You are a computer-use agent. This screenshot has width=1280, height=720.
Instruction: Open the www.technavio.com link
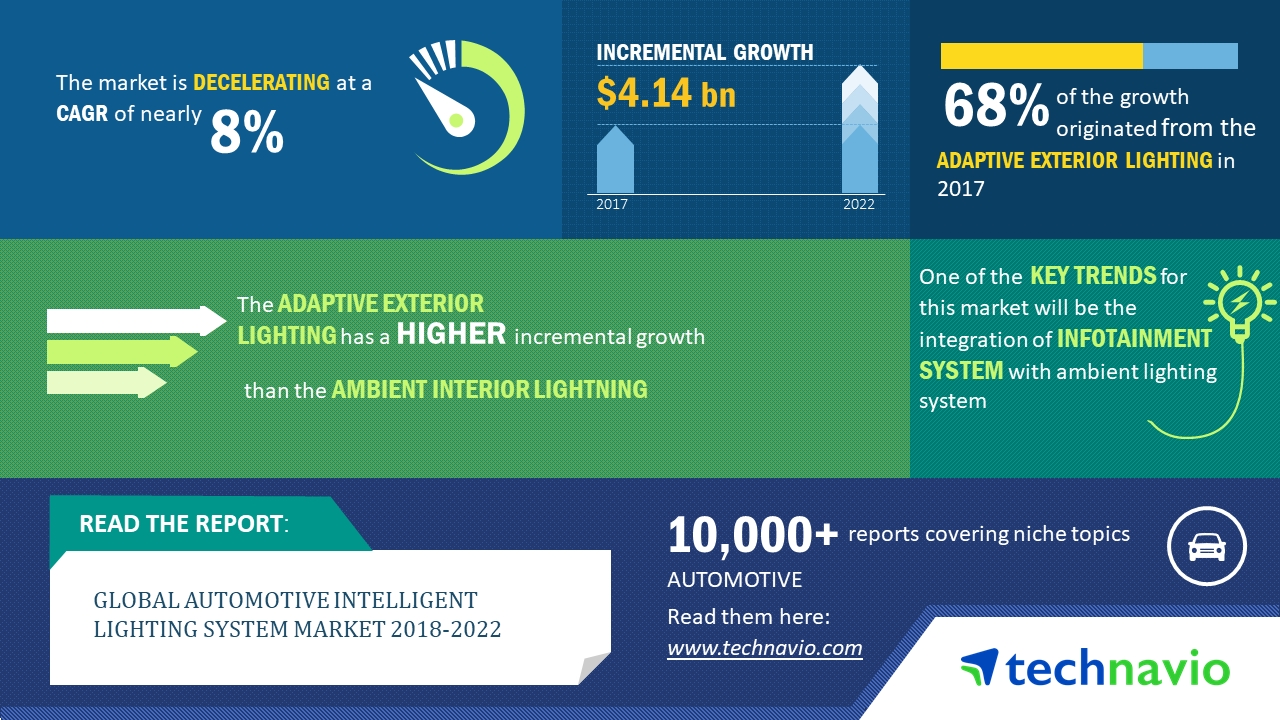(764, 648)
